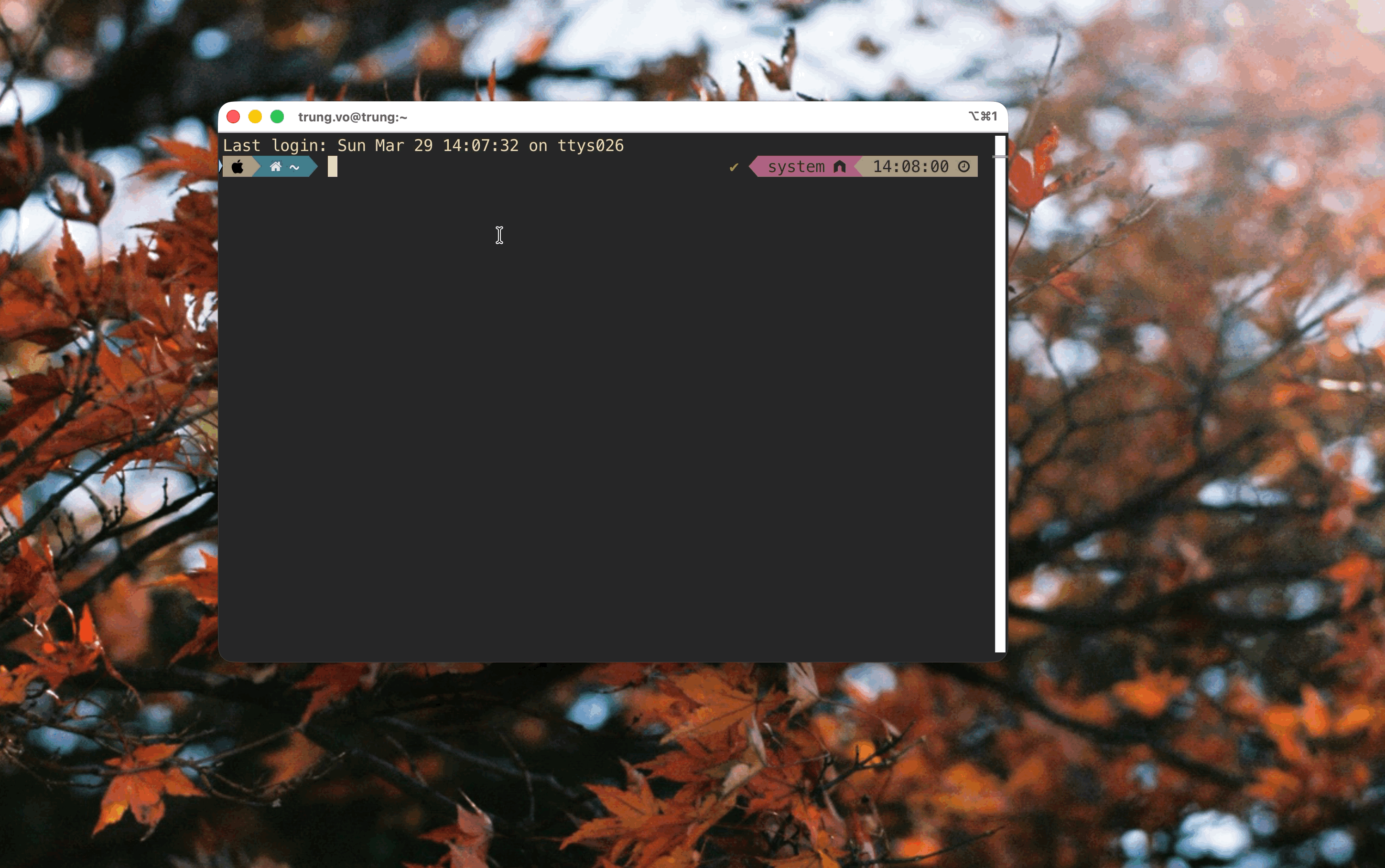
Task: Click the pink system segment on the right prompt
Action: tap(797, 166)
